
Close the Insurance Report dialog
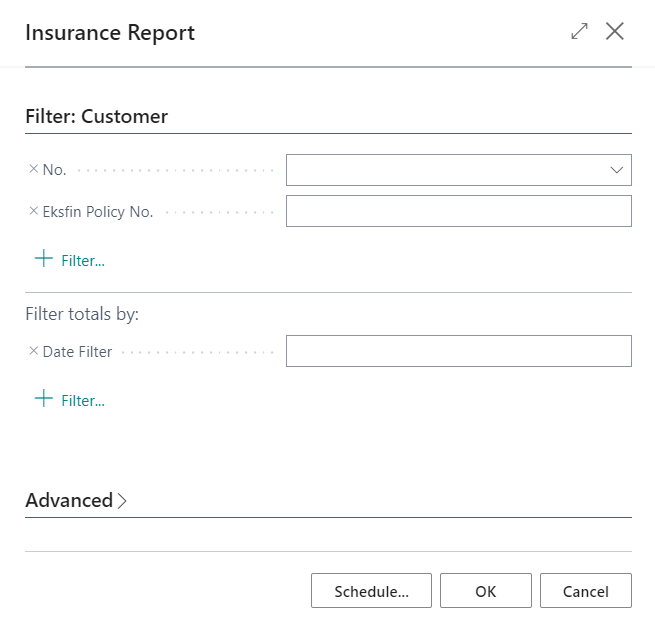click(615, 32)
